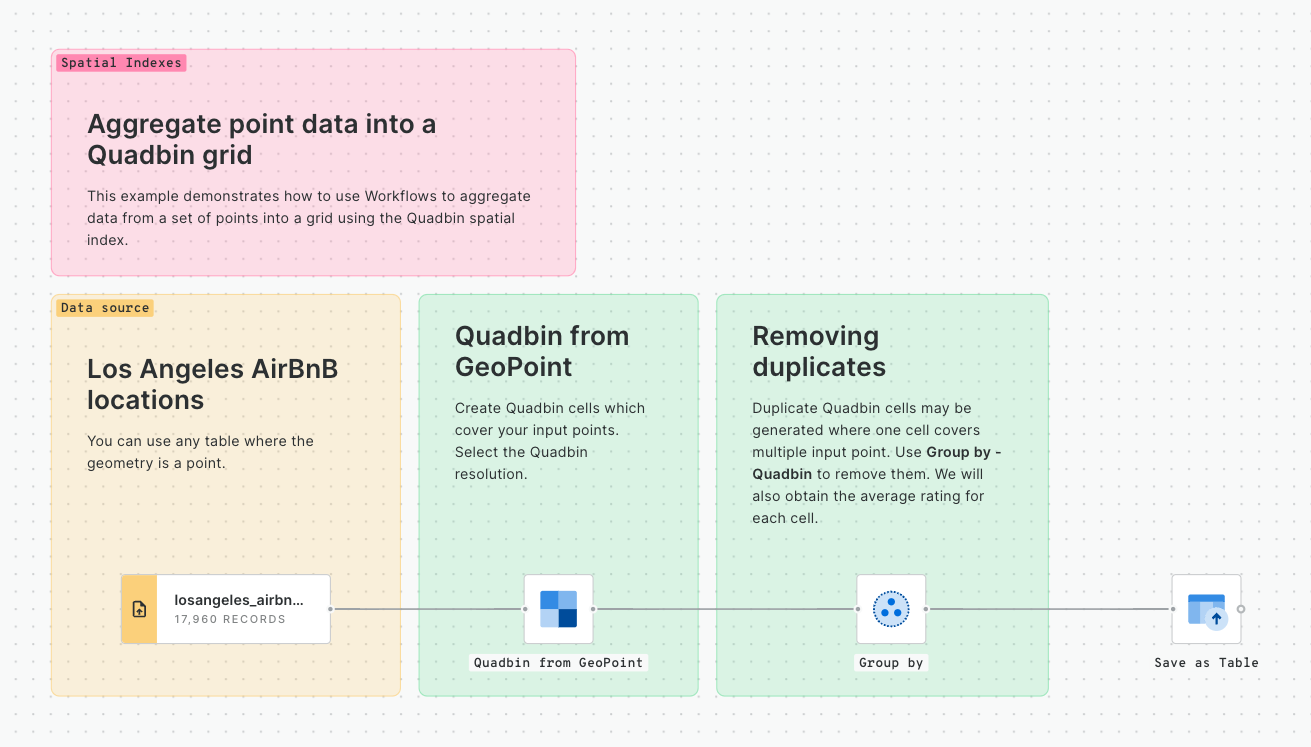Click the 'Save as Table' node label

pyautogui.click(x=1206, y=663)
